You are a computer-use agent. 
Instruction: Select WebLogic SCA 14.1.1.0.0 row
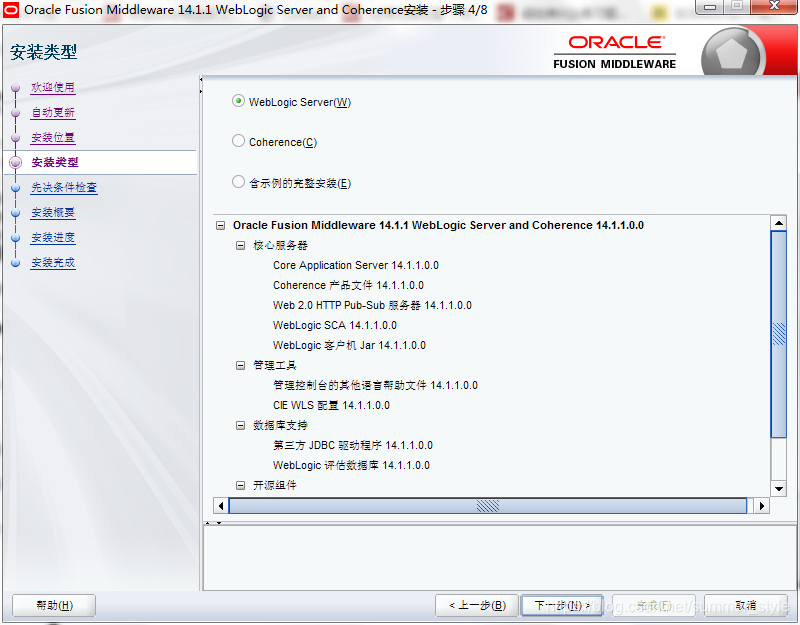coord(335,325)
